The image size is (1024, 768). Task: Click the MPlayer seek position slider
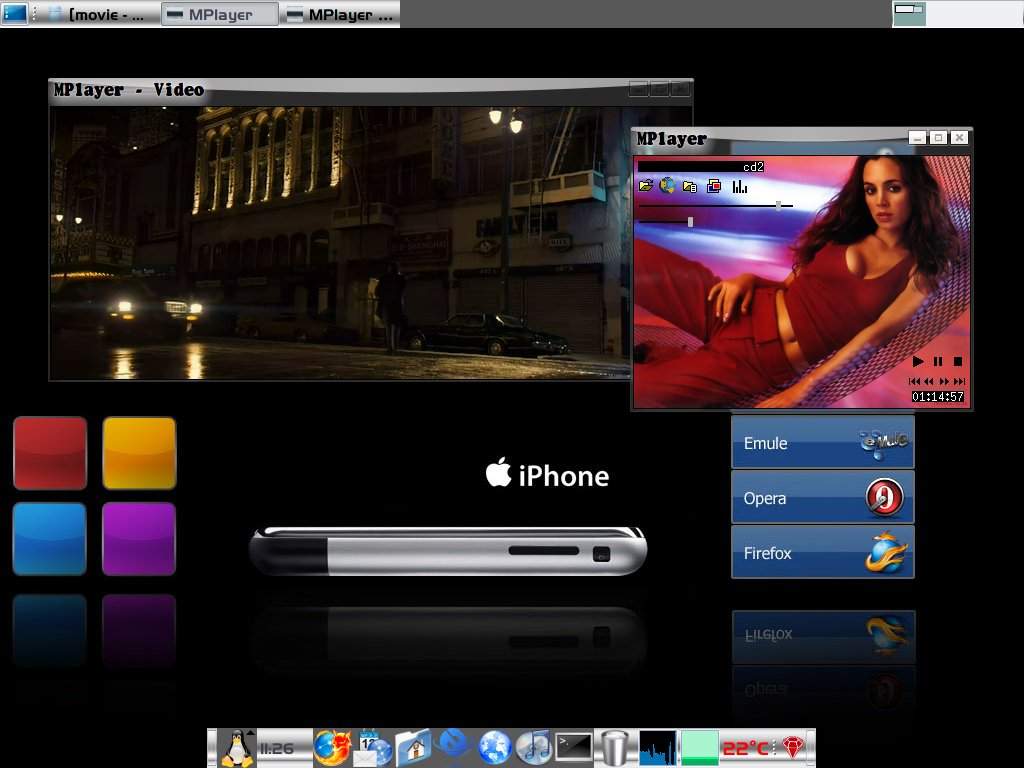tap(716, 206)
